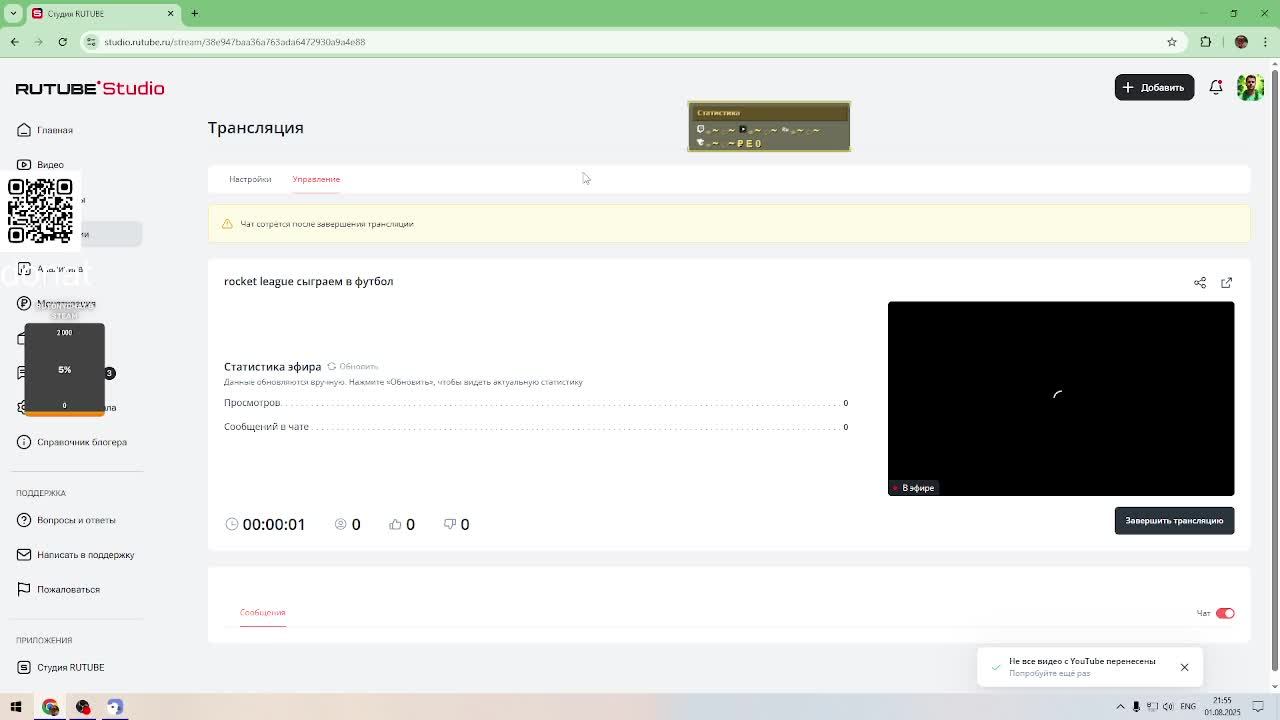Open Справочник блогера info icon
Viewport: 1280px width, 720px height.
coord(24,442)
